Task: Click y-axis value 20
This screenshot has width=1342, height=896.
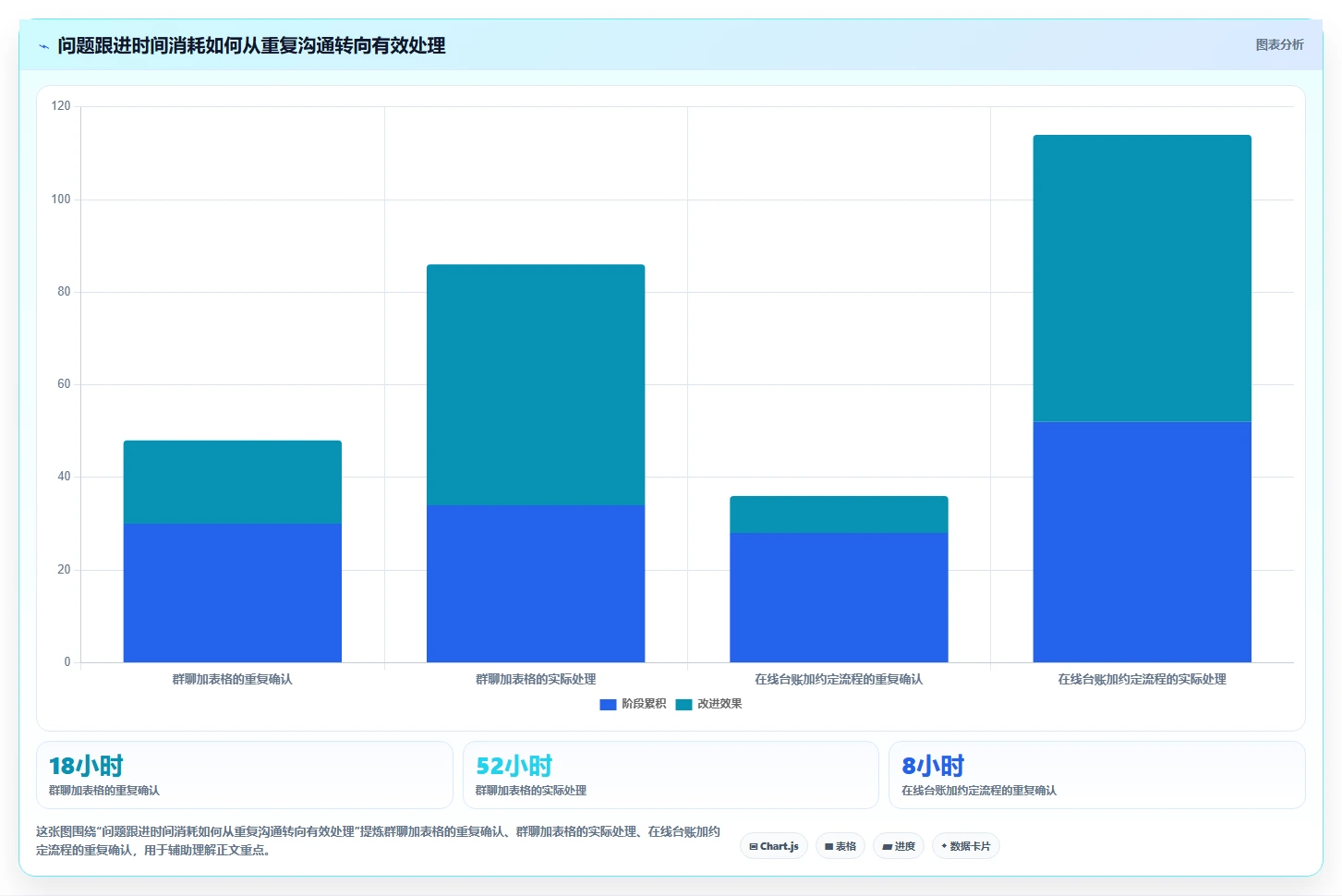Action: (64, 569)
